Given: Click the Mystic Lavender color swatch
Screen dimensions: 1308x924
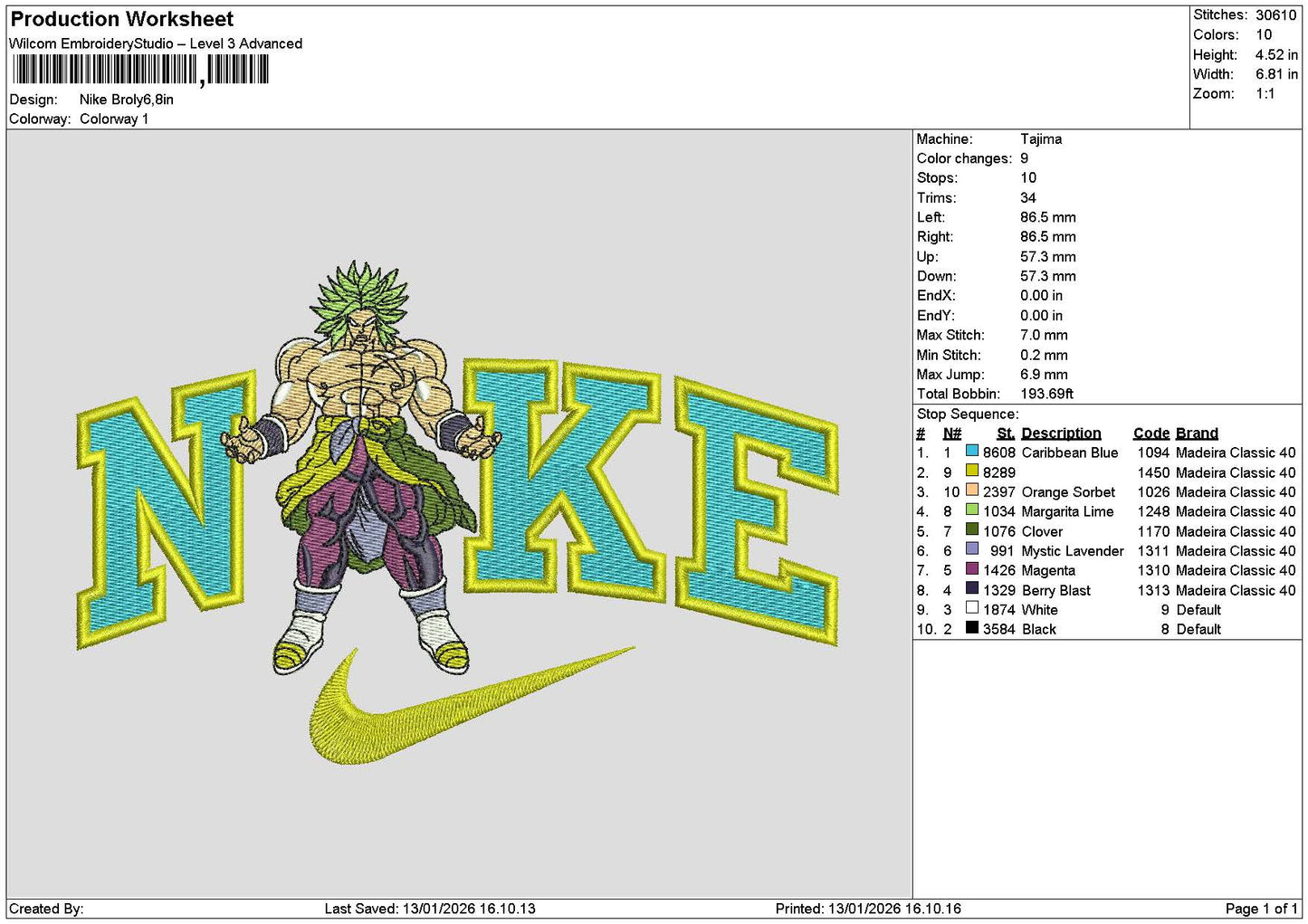Looking at the screenshot, I should 972,550.
